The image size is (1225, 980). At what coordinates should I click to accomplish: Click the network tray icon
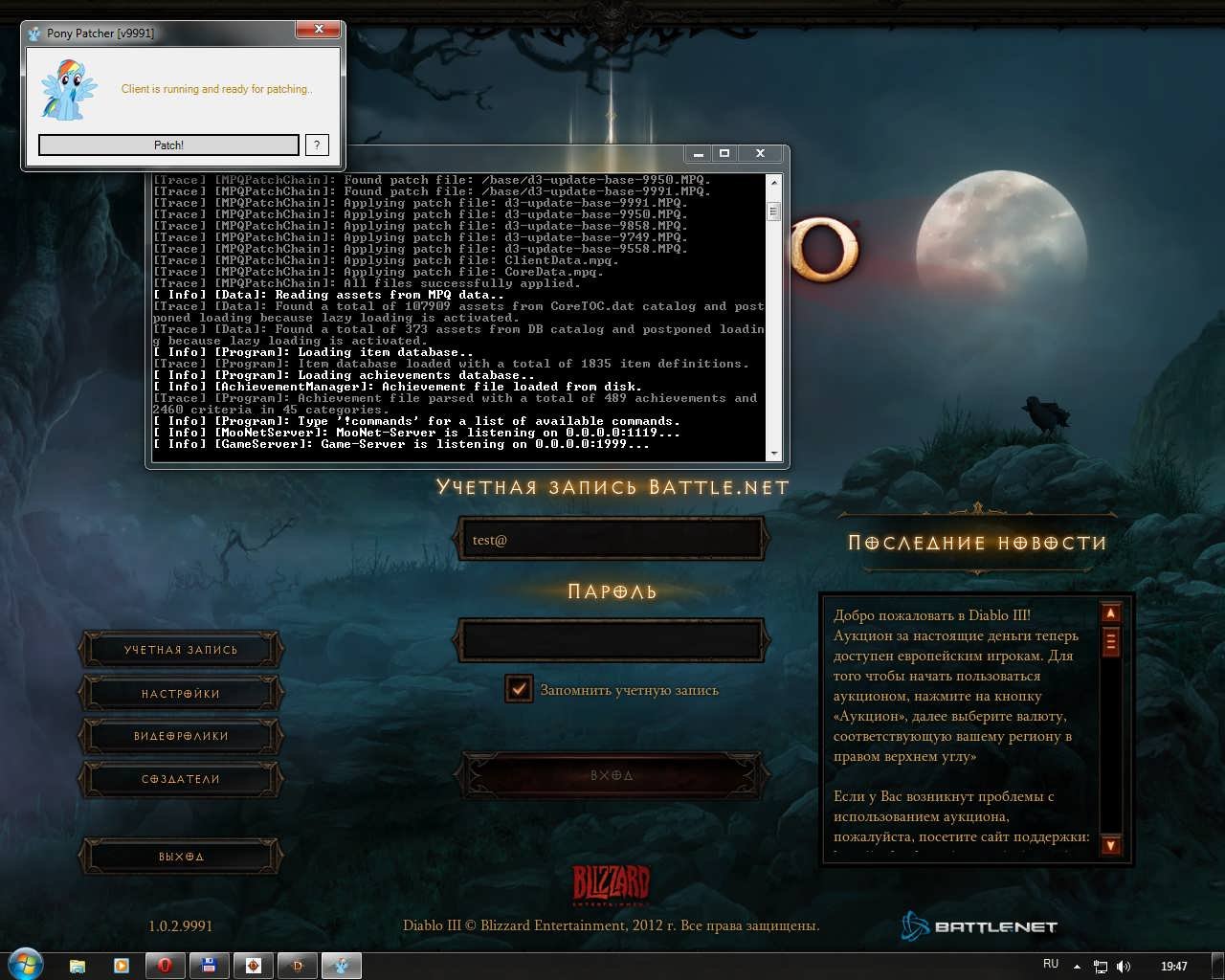pyautogui.click(x=1101, y=967)
